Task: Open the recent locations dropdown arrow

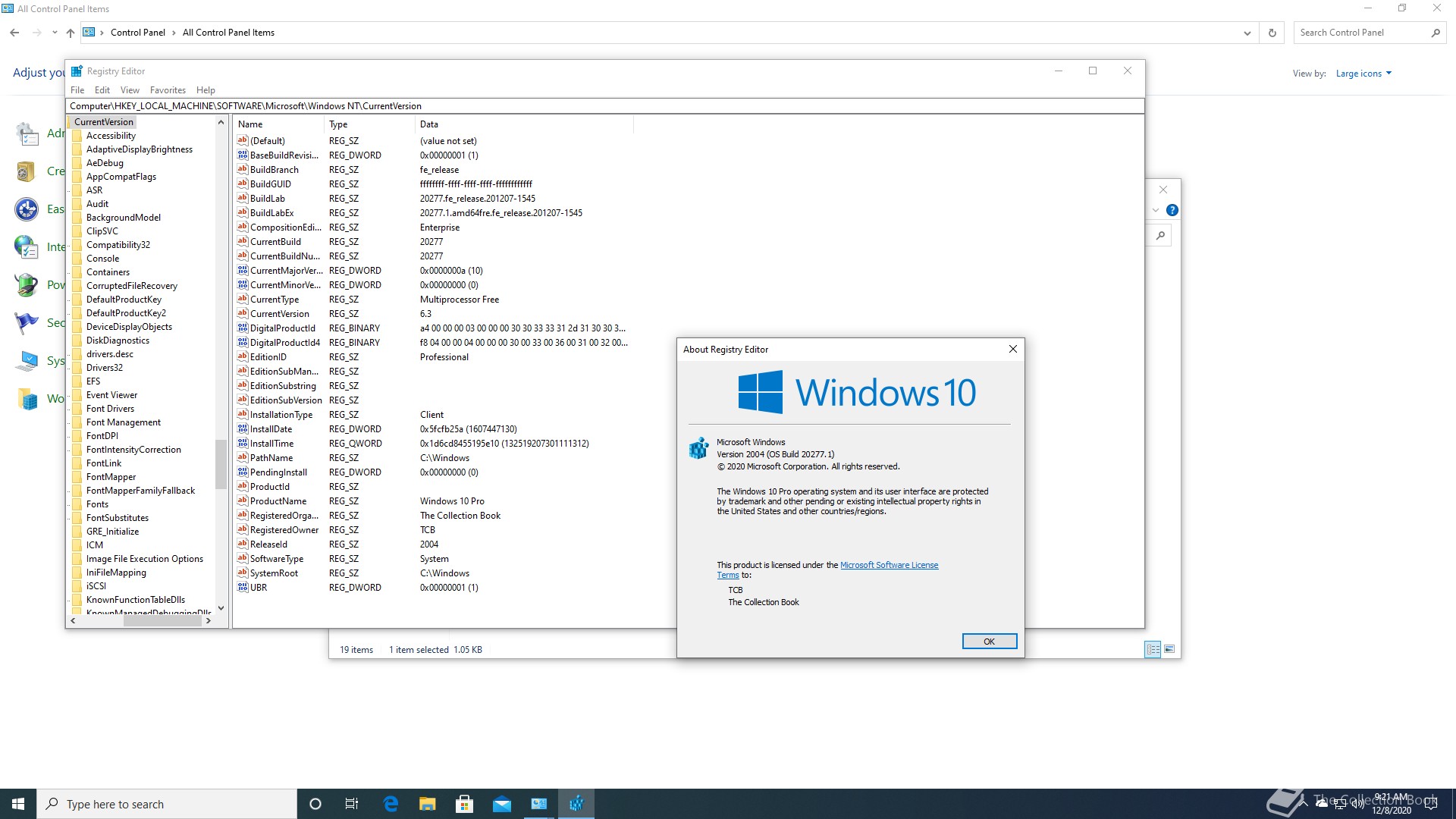Action: (x=55, y=33)
